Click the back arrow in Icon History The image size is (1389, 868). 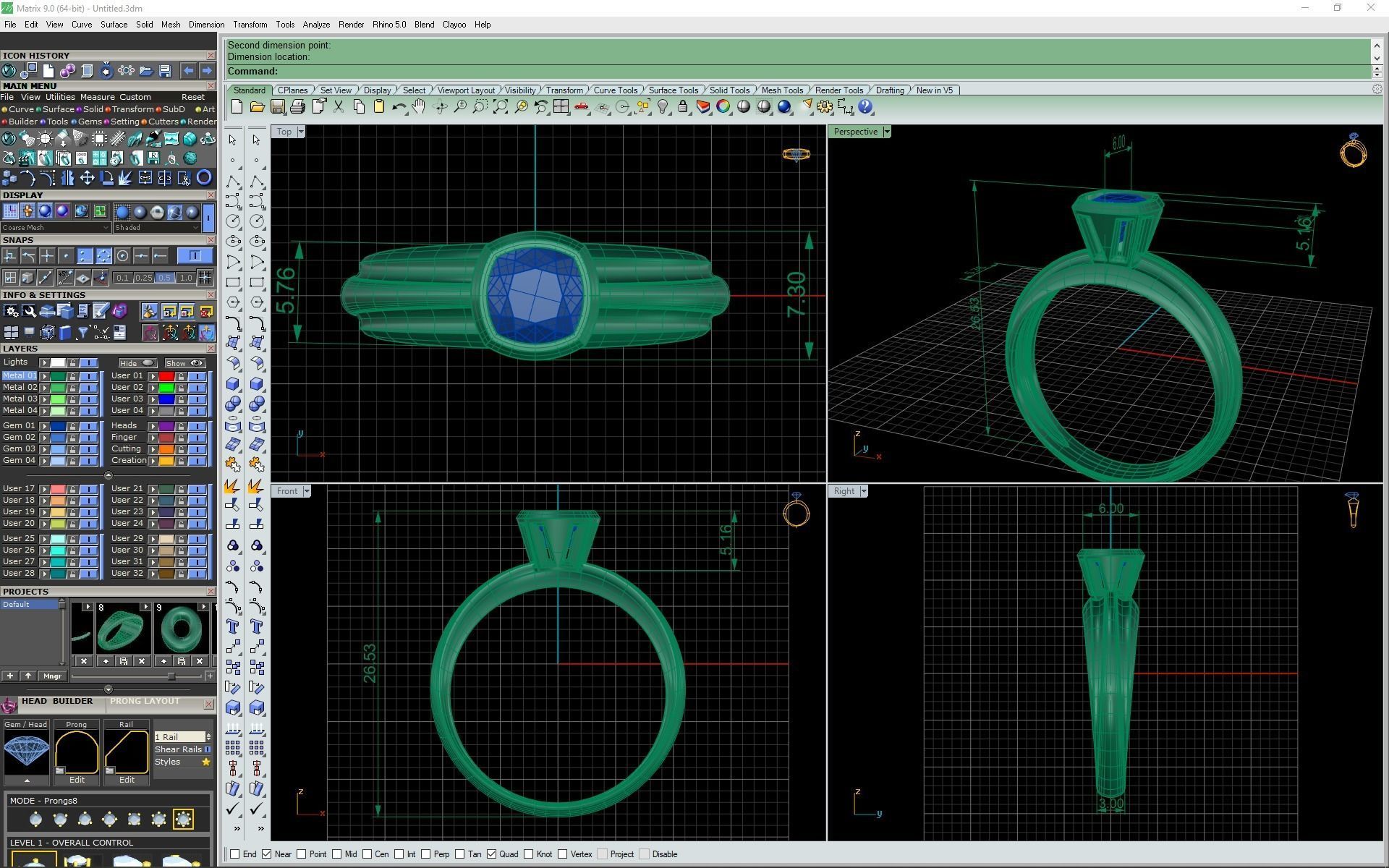click(188, 70)
